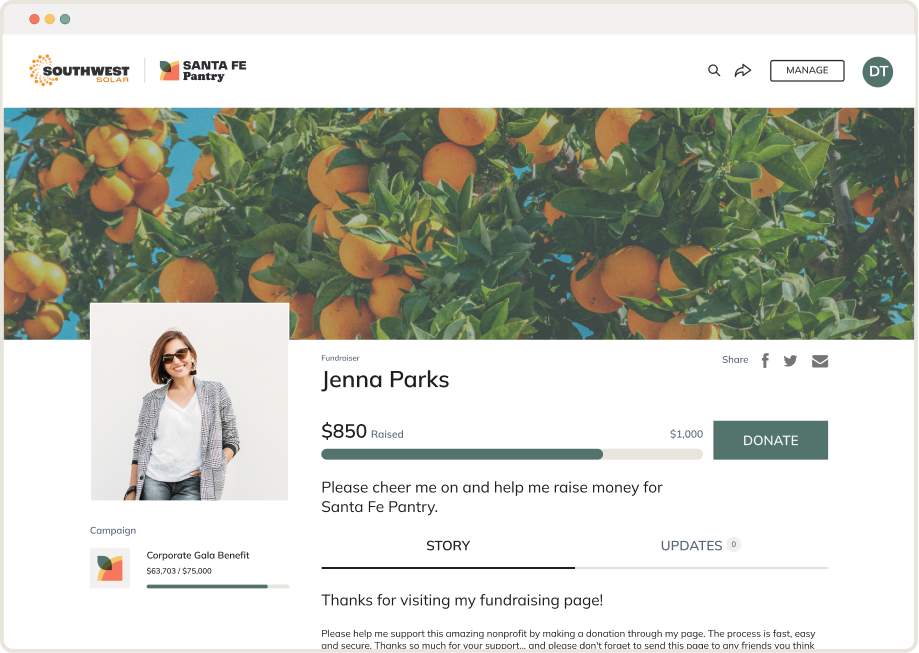Share fundraiser via email envelope icon

point(820,361)
